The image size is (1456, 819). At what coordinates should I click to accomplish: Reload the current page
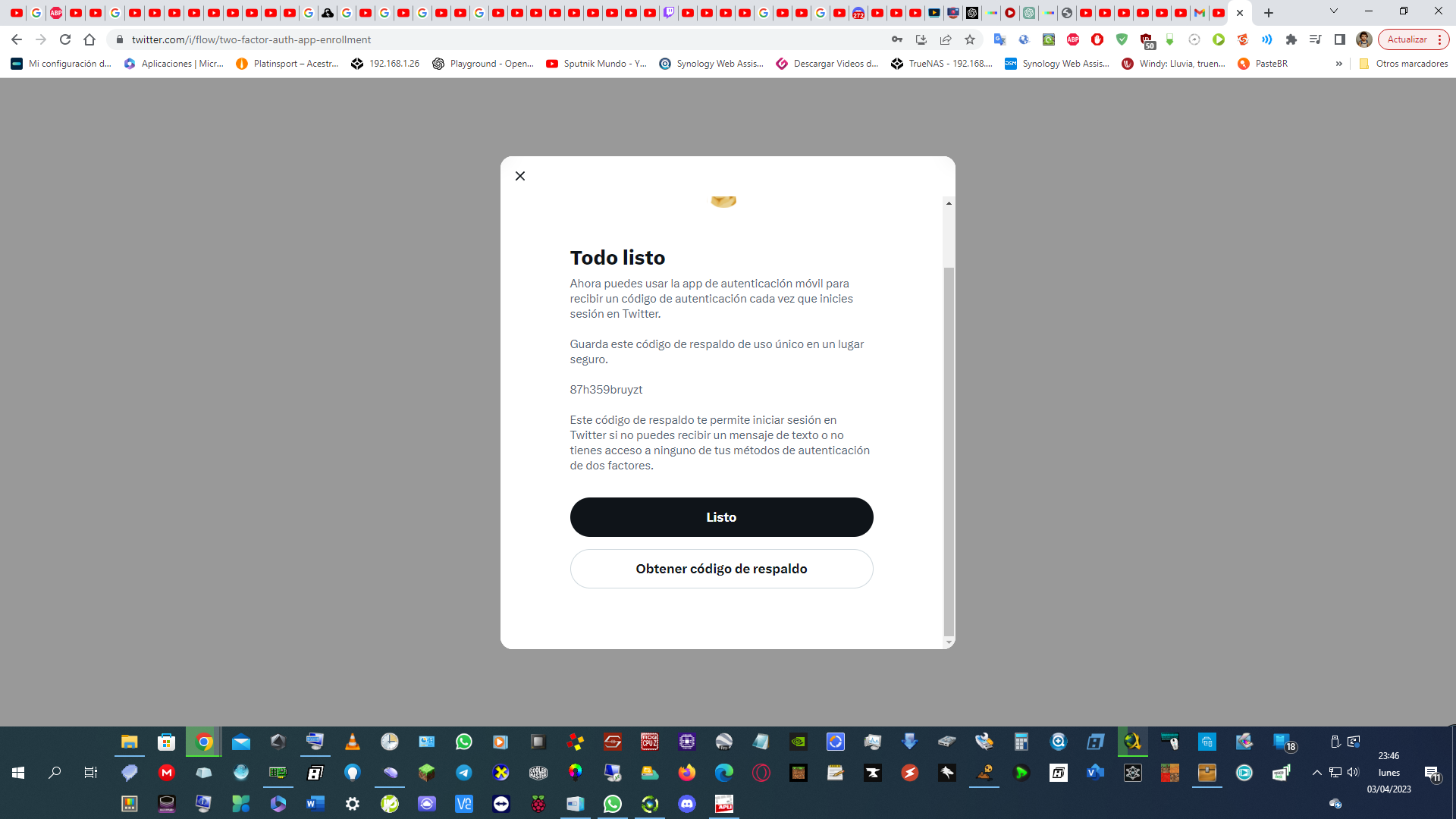pos(65,39)
